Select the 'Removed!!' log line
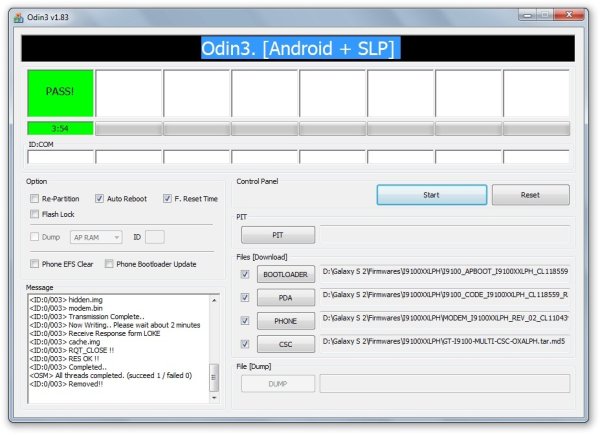The width and height of the screenshot is (600, 435). pyautogui.click(x=66, y=384)
